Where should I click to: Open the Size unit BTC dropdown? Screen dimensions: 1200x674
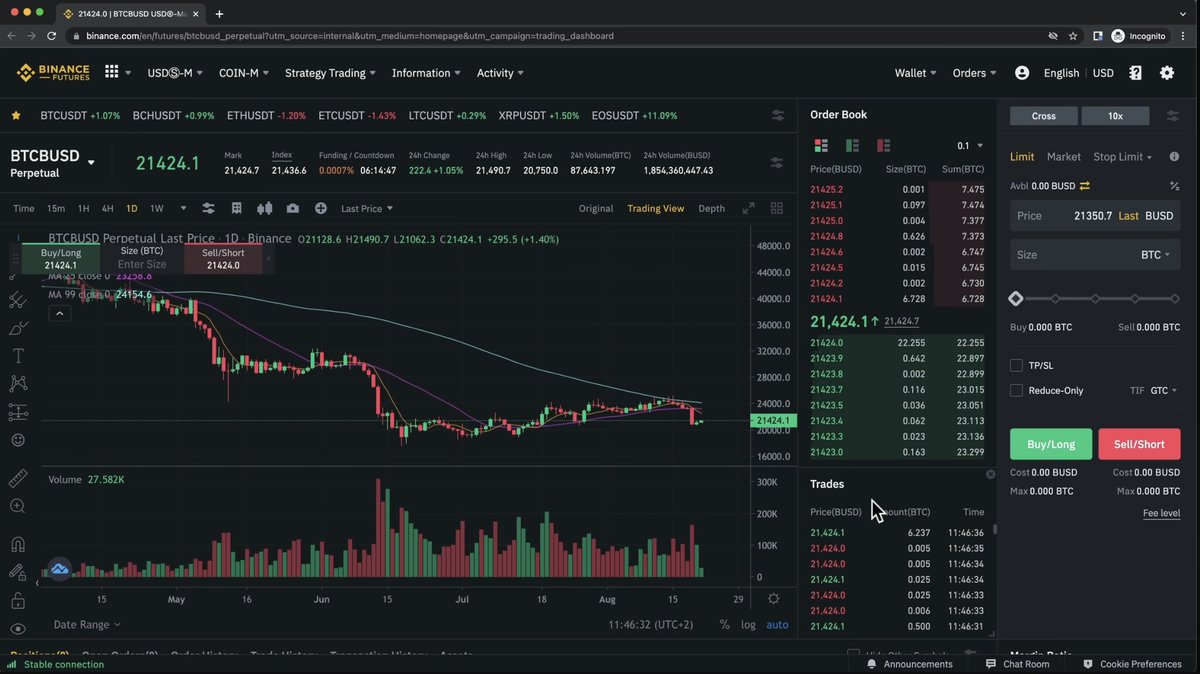click(x=1155, y=255)
